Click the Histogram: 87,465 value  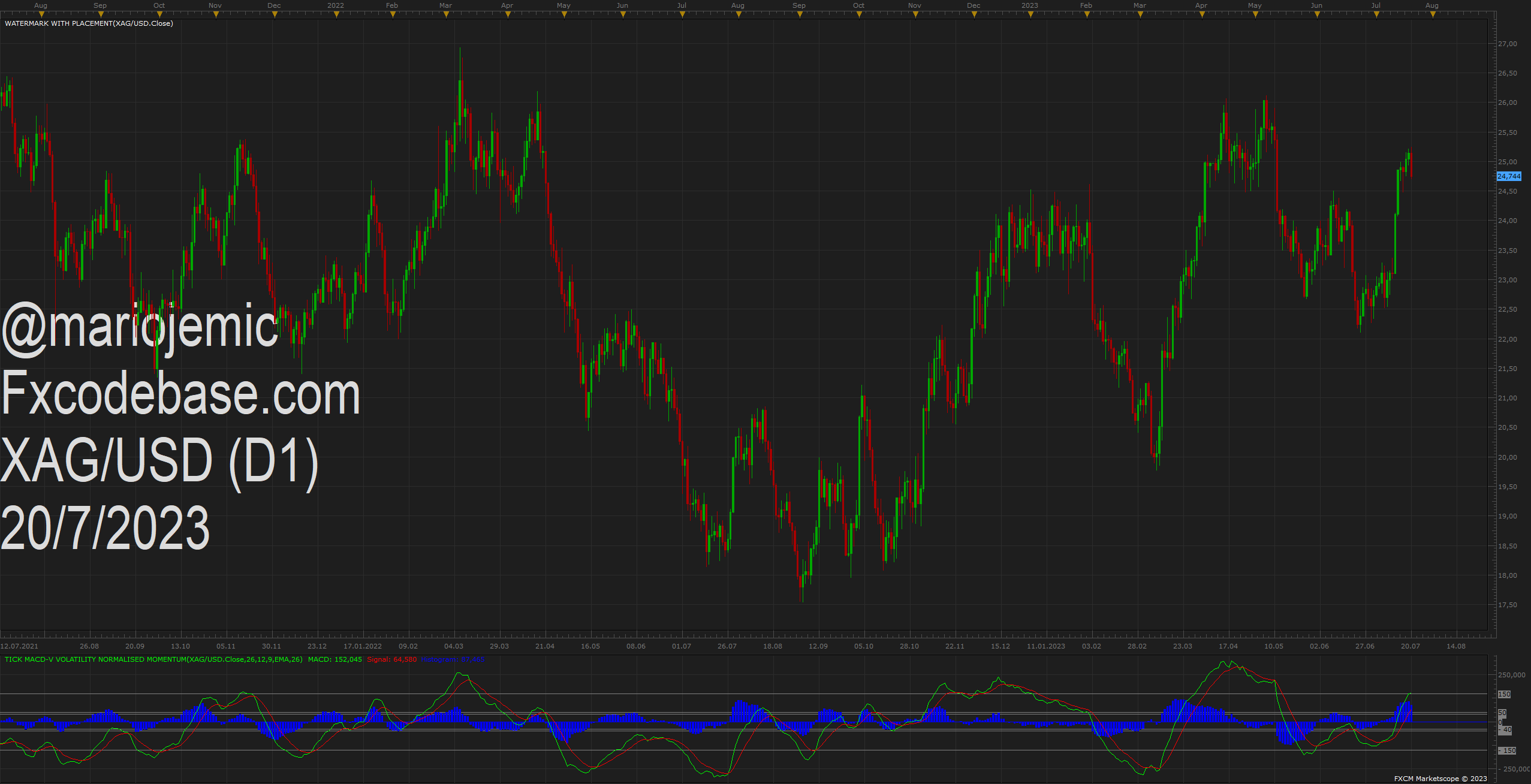[453, 659]
